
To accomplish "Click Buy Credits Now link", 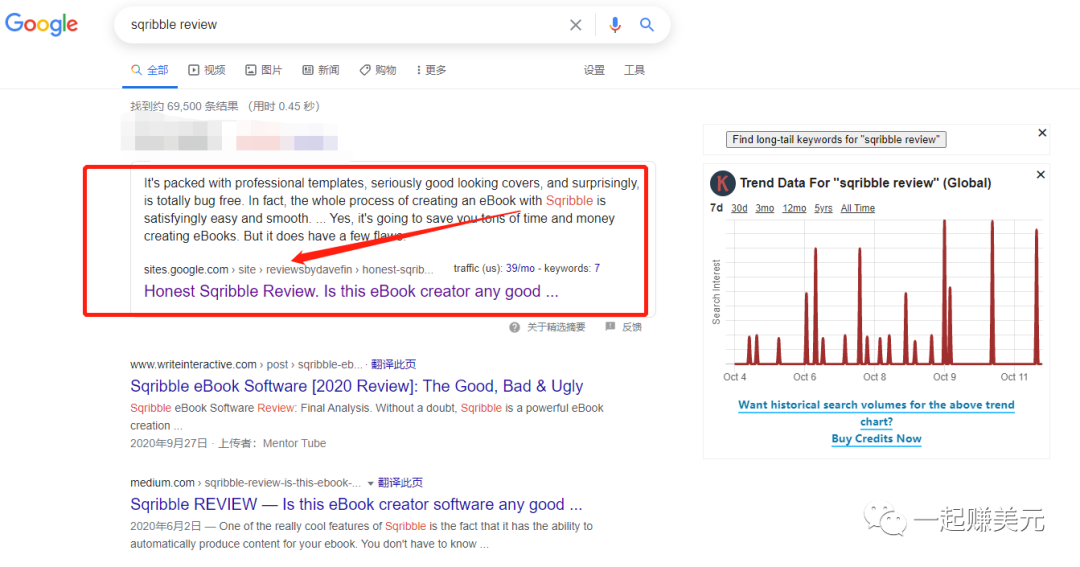I will pyautogui.click(x=876, y=439).
